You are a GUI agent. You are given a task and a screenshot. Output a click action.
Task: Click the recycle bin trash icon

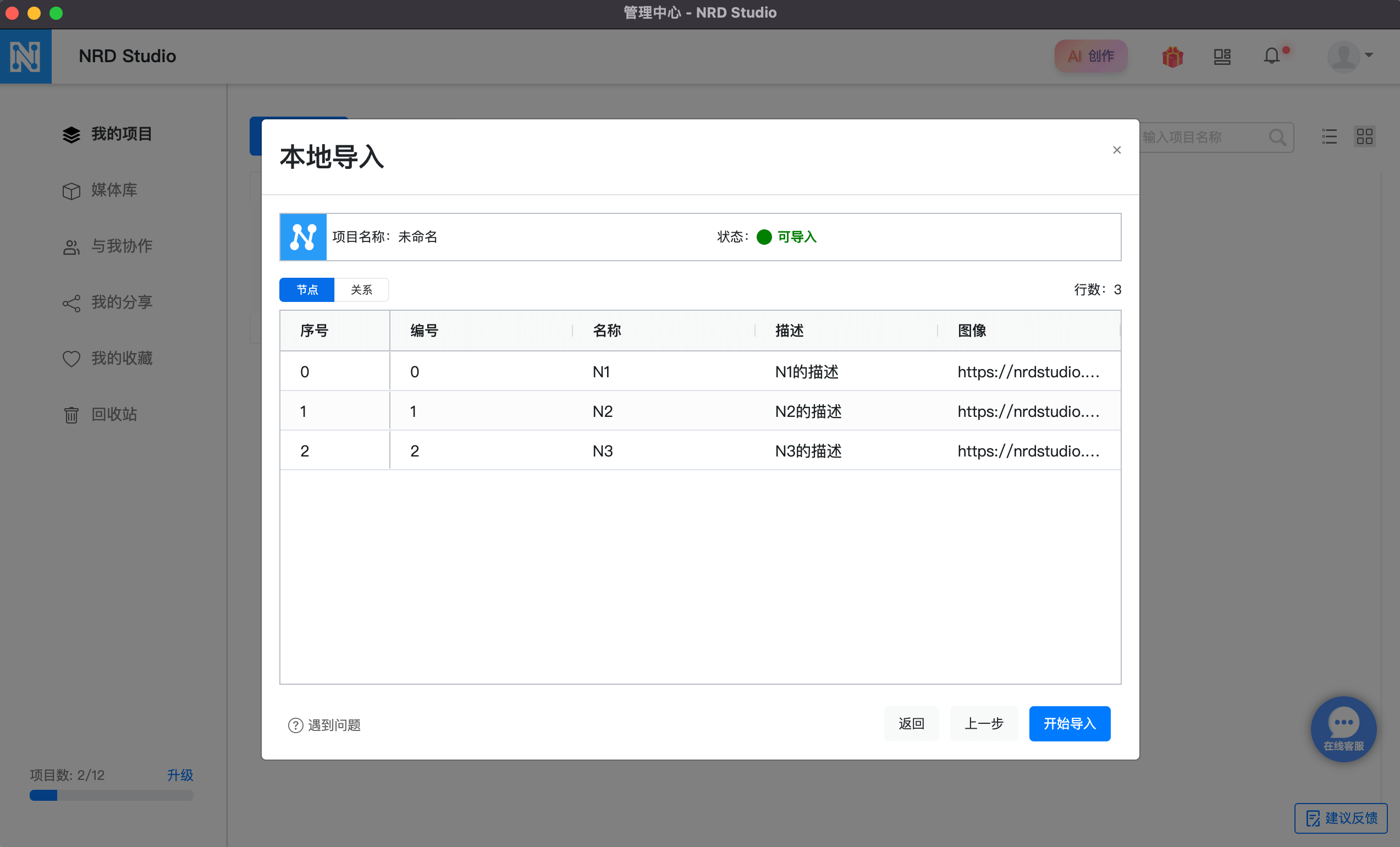click(x=71, y=414)
